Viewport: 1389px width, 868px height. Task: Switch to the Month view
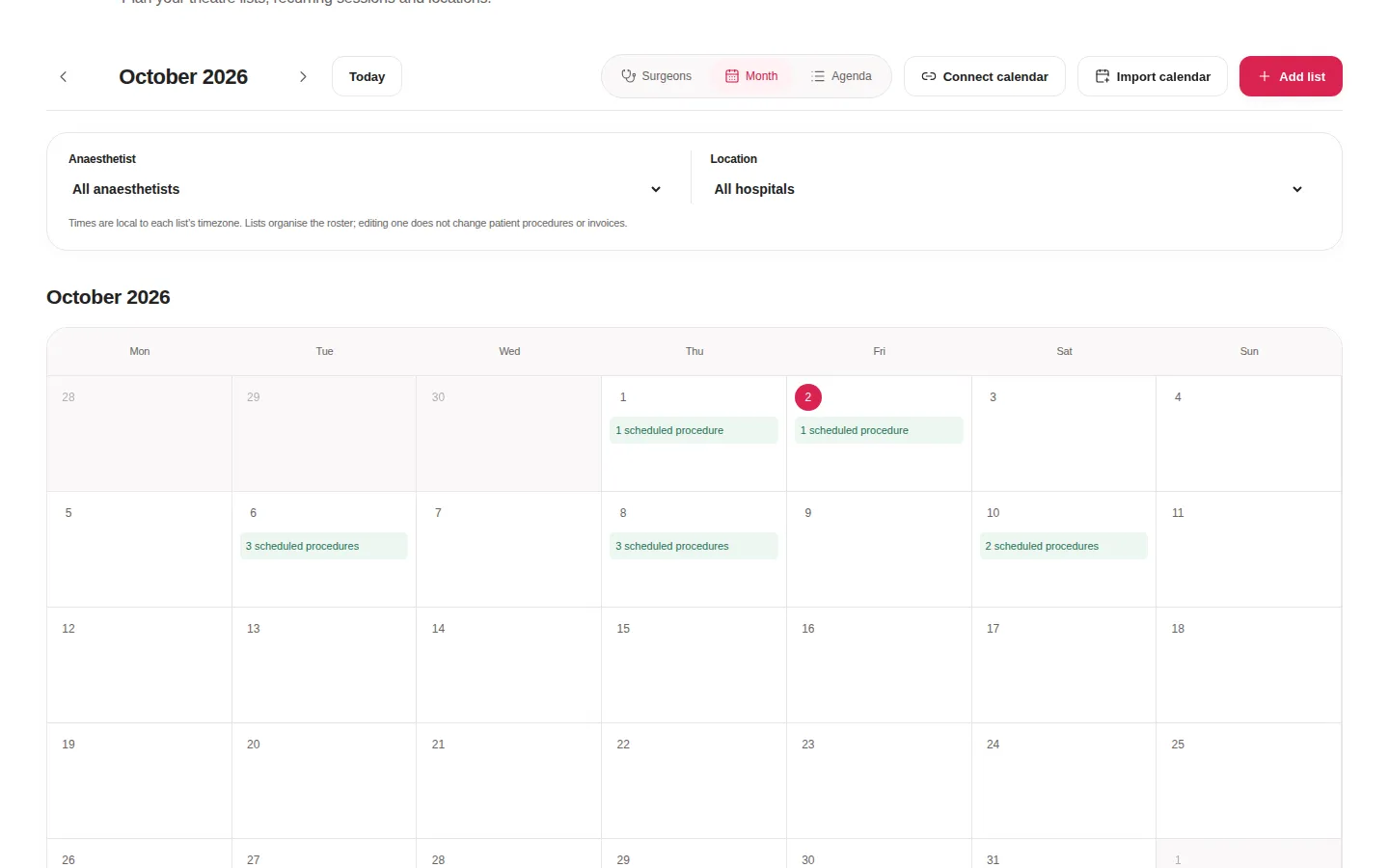pos(751,76)
